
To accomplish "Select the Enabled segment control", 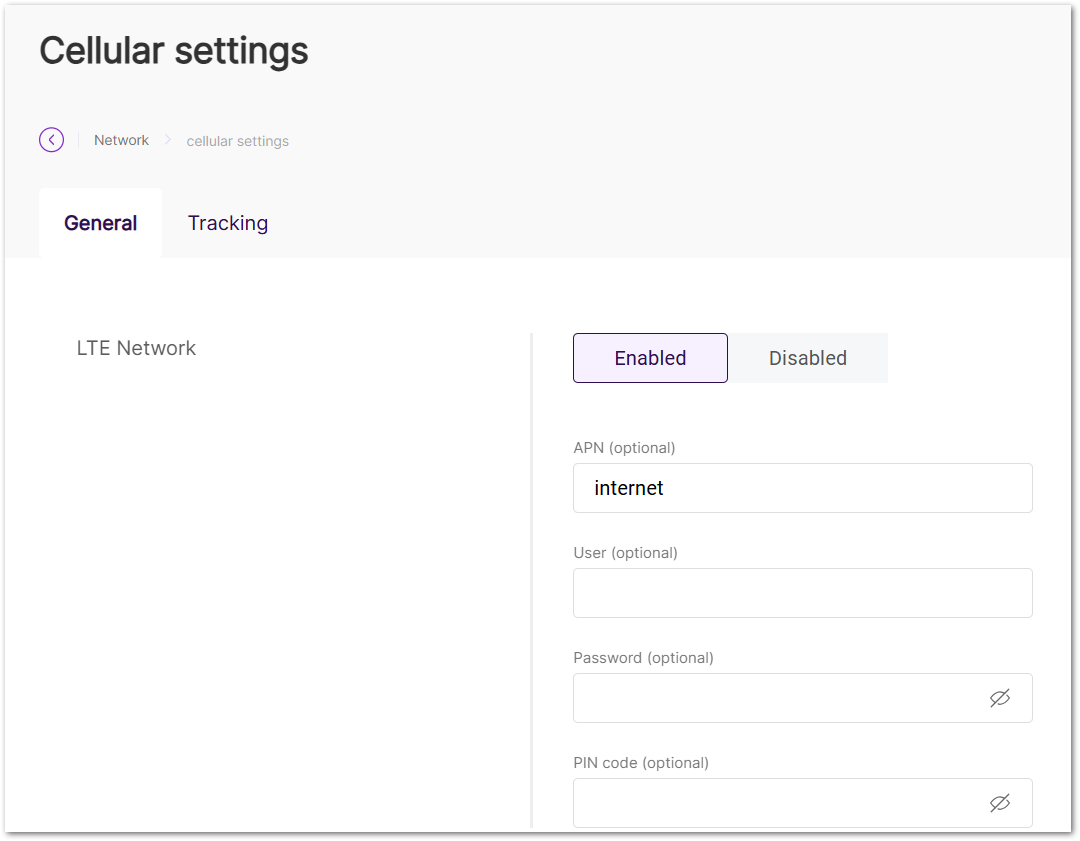I will (650, 357).
